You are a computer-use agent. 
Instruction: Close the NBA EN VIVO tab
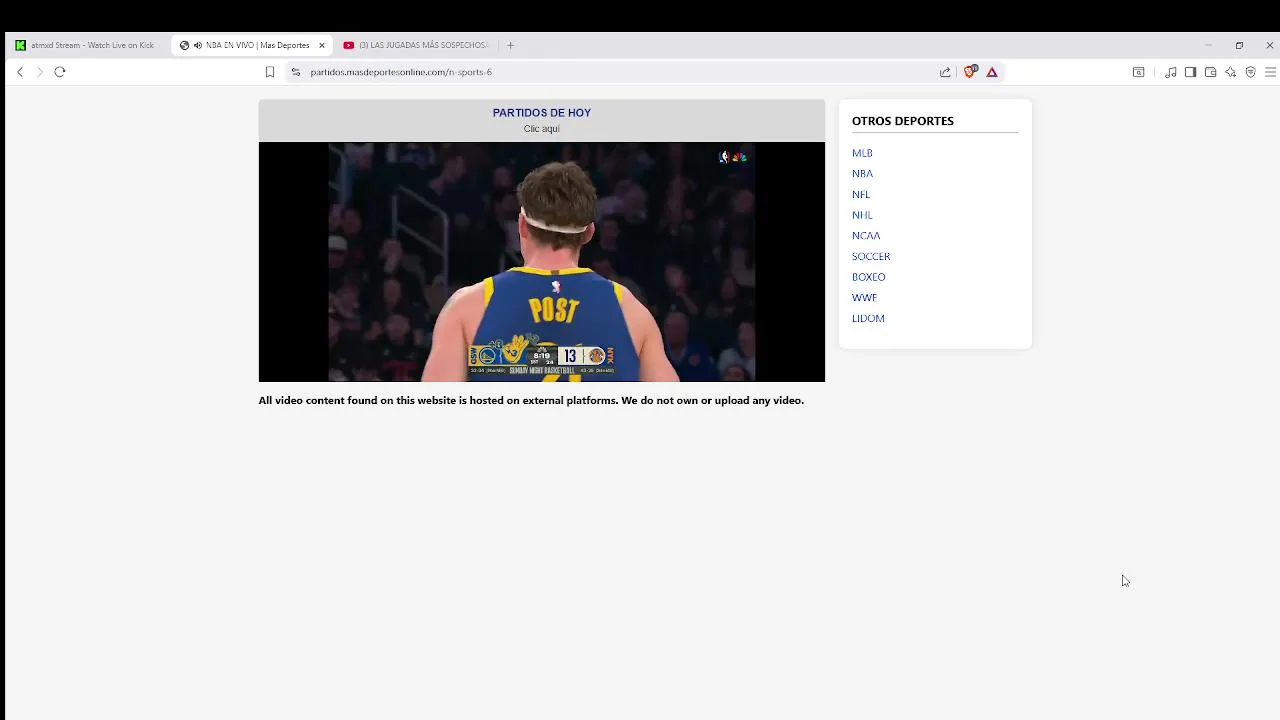point(322,45)
